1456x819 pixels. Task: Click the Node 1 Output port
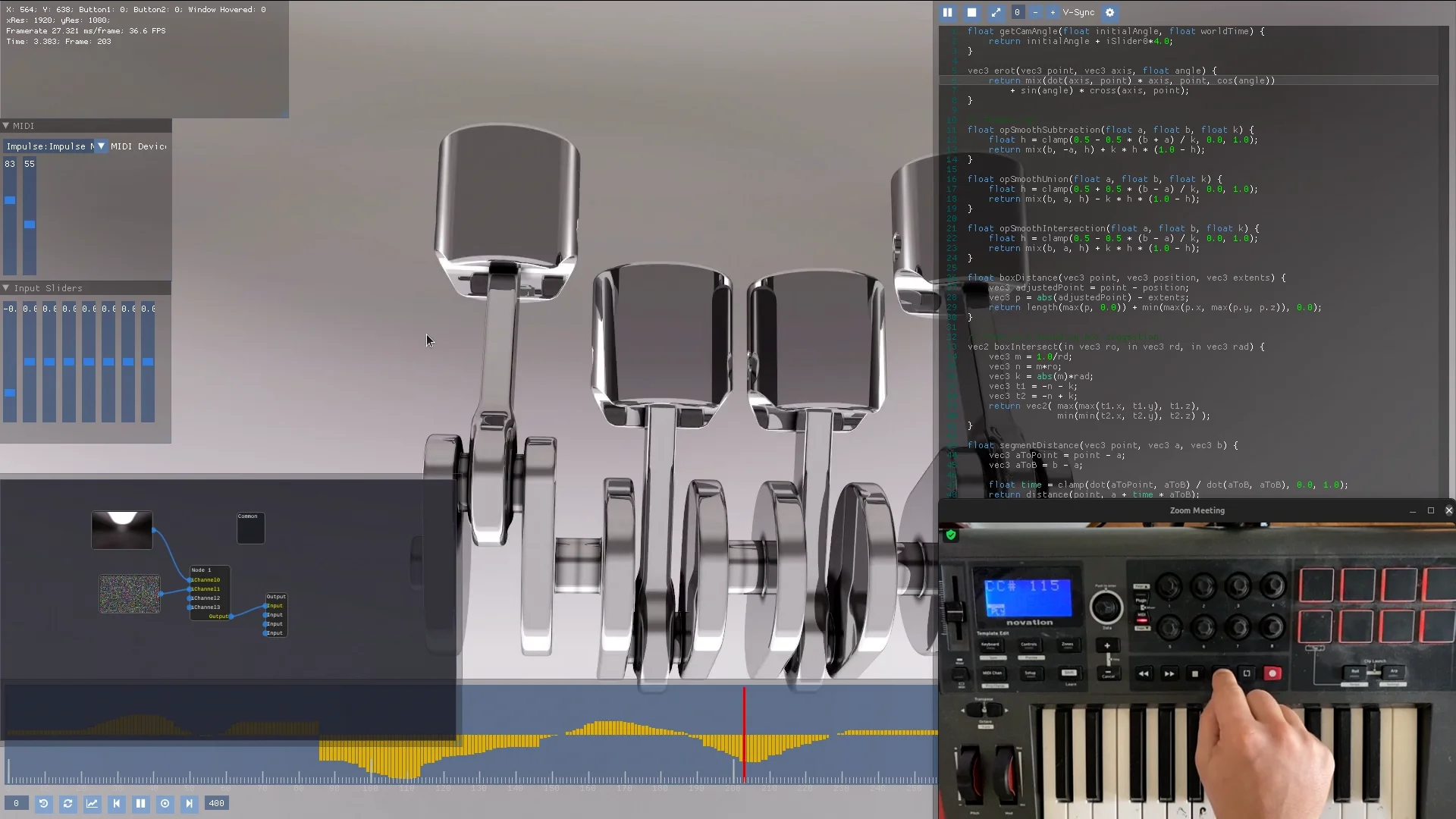coord(231,617)
